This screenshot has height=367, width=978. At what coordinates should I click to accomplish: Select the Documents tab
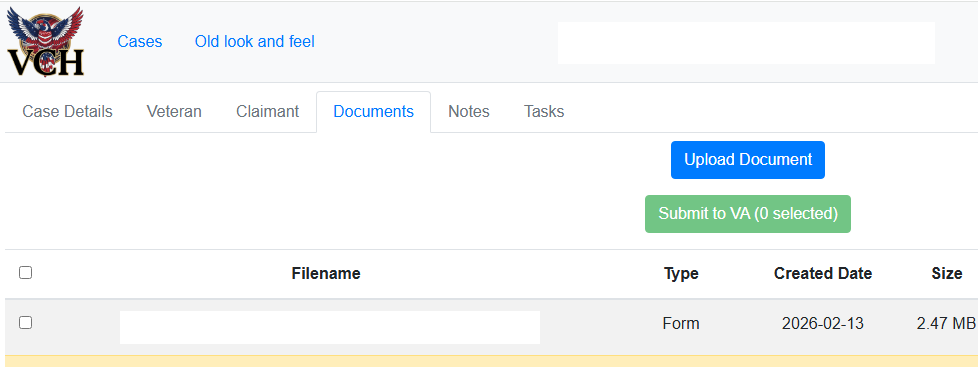click(x=374, y=112)
